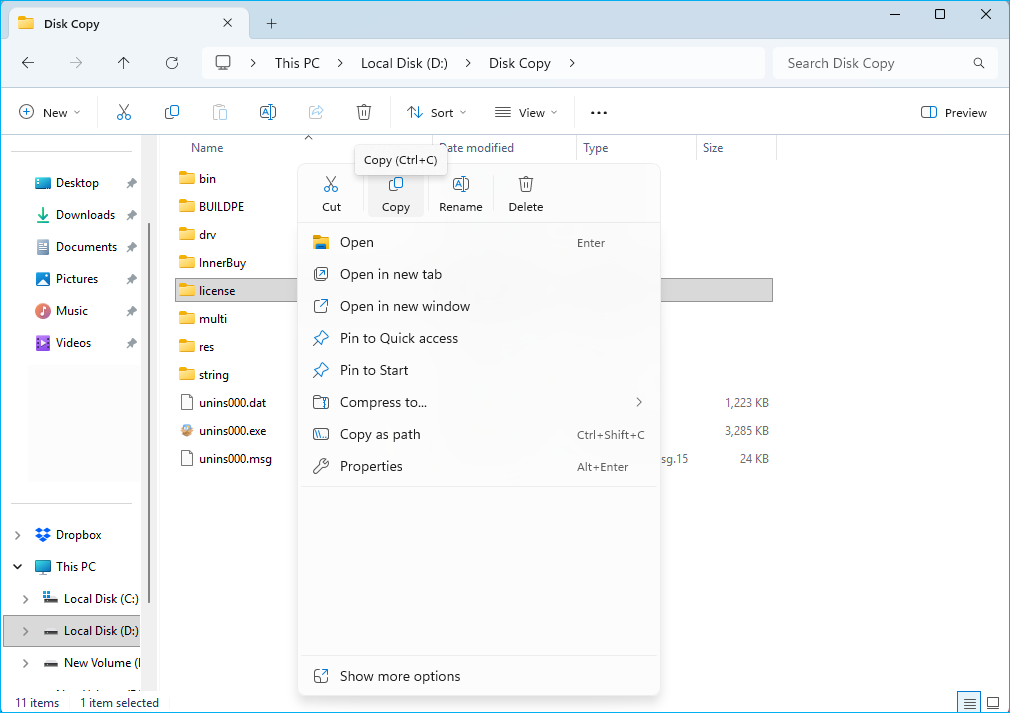Click the refresh icon in the address bar
The image size is (1010, 713).
(171, 62)
